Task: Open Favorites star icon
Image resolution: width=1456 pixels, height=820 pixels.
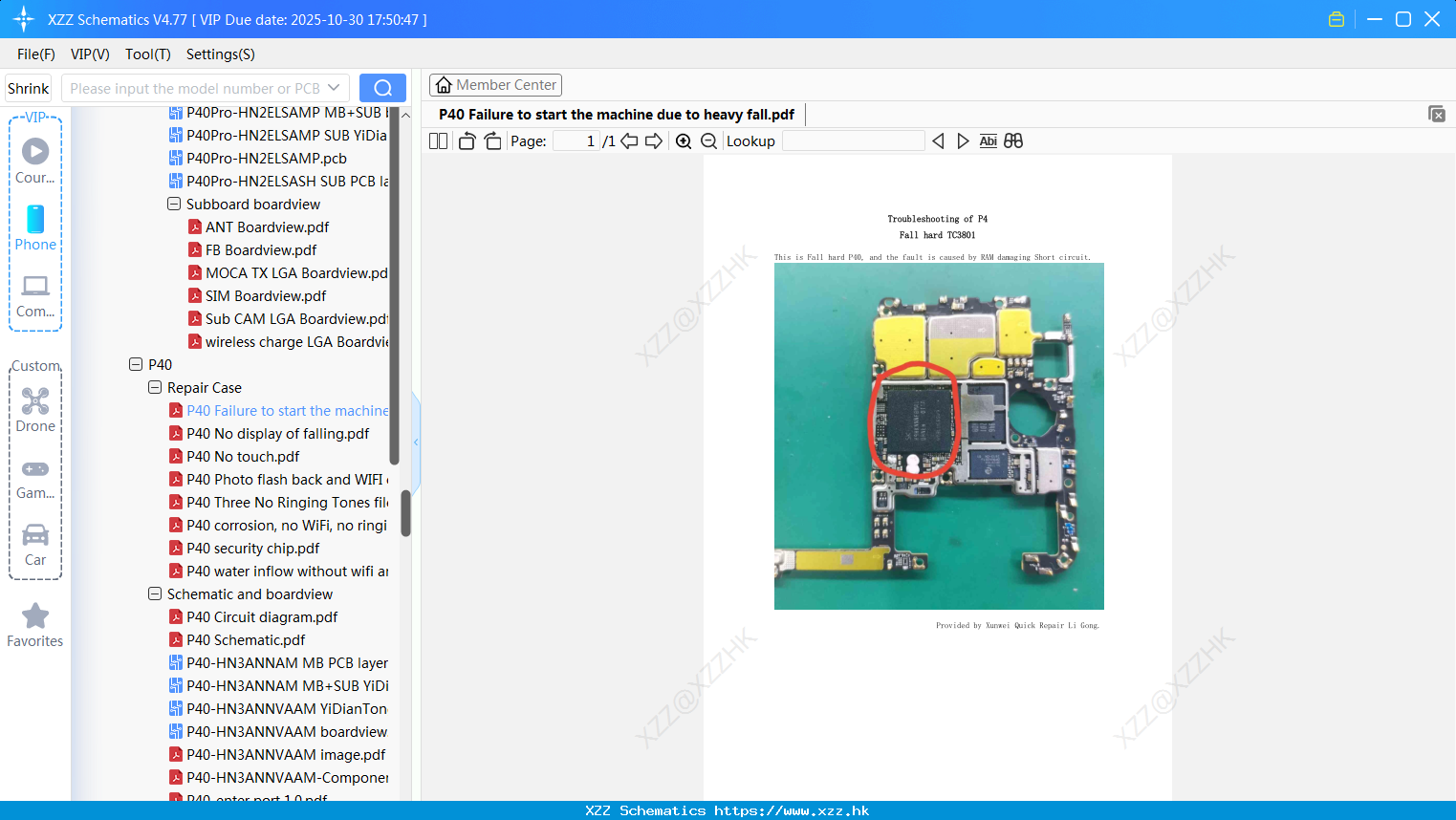Action: click(35, 625)
